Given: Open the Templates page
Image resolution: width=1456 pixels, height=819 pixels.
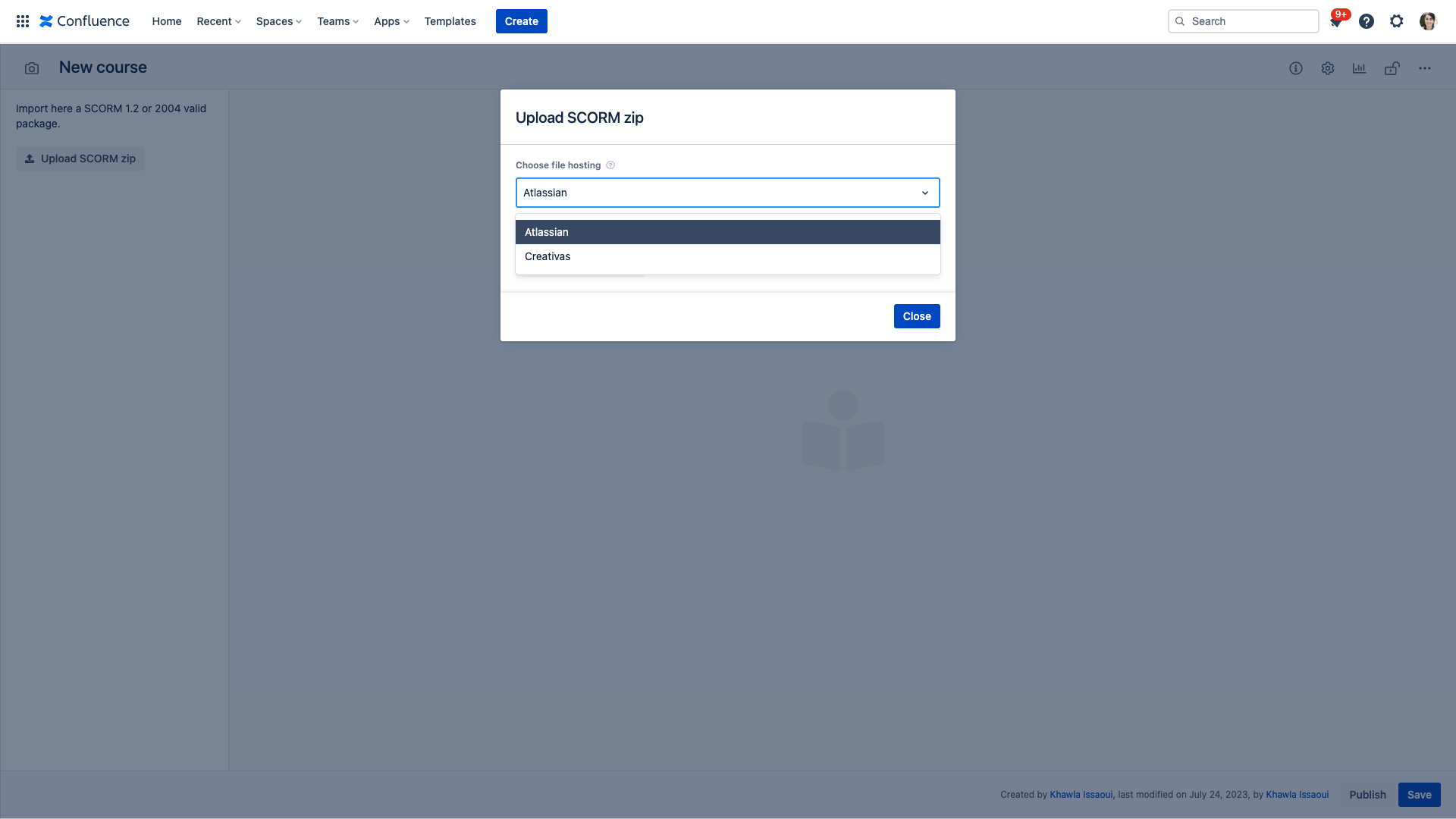Looking at the screenshot, I should click(450, 21).
